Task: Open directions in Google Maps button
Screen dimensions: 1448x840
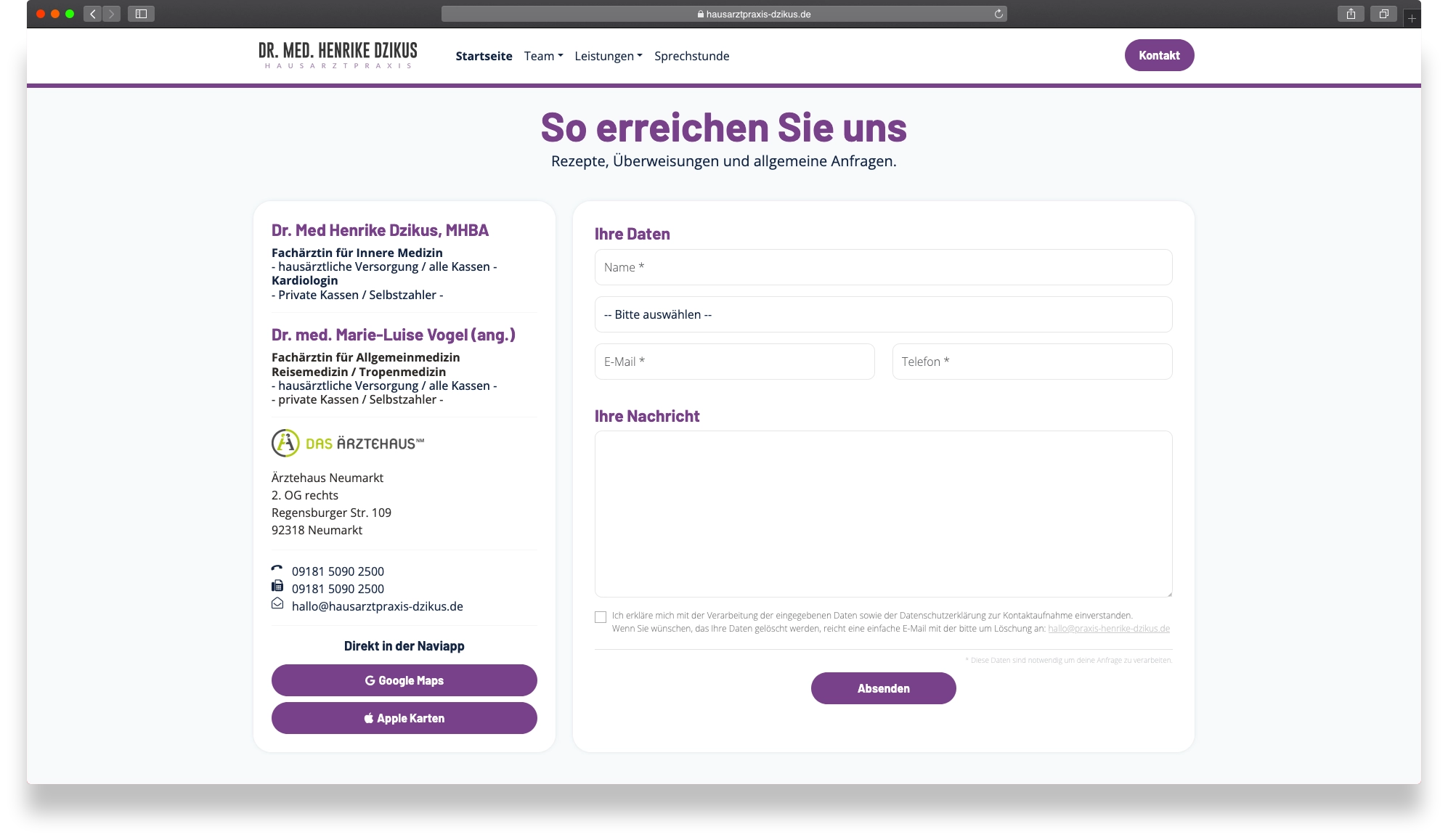Action: tap(404, 680)
